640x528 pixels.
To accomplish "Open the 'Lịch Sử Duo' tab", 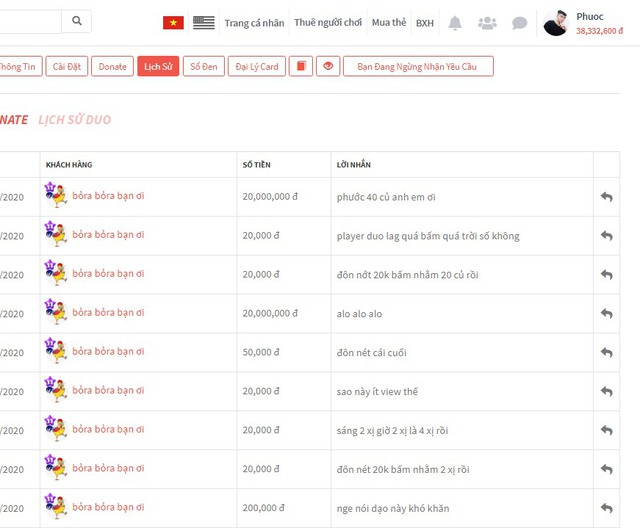I will click(74, 120).
